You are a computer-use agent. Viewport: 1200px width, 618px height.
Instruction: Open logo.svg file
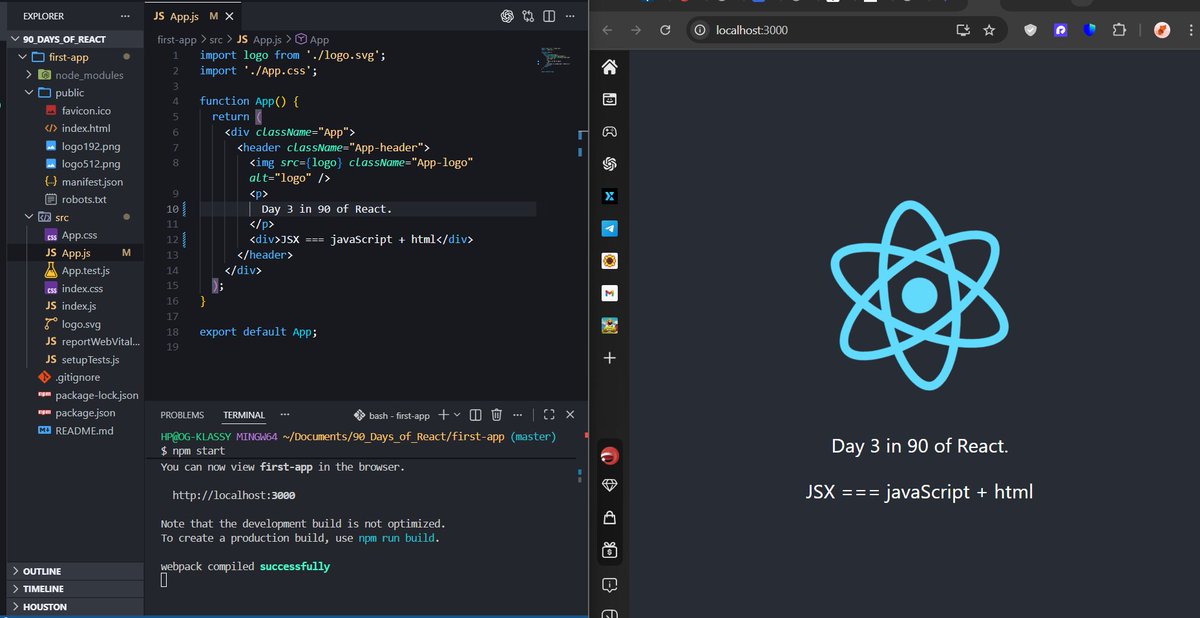82,324
